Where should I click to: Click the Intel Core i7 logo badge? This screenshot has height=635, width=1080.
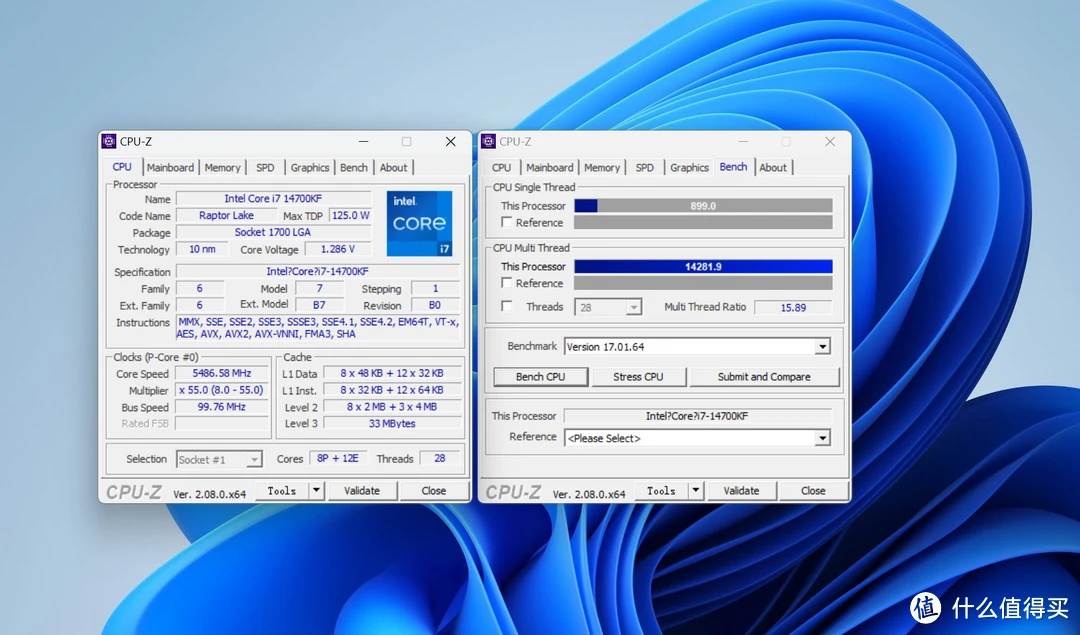[419, 223]
